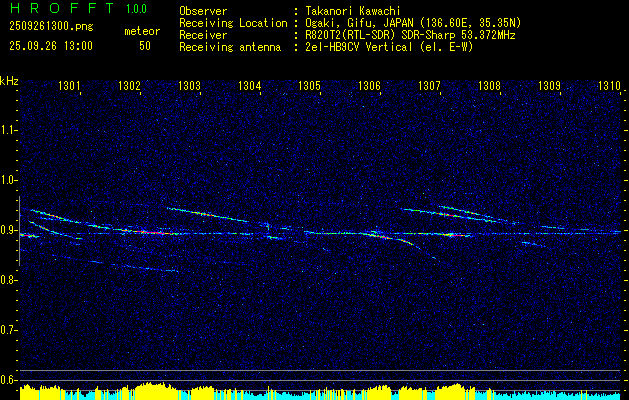Click the name Takanori Kawachi
Image resolution: width=629 pixels, height=400 pixels.
click(353, 11)
